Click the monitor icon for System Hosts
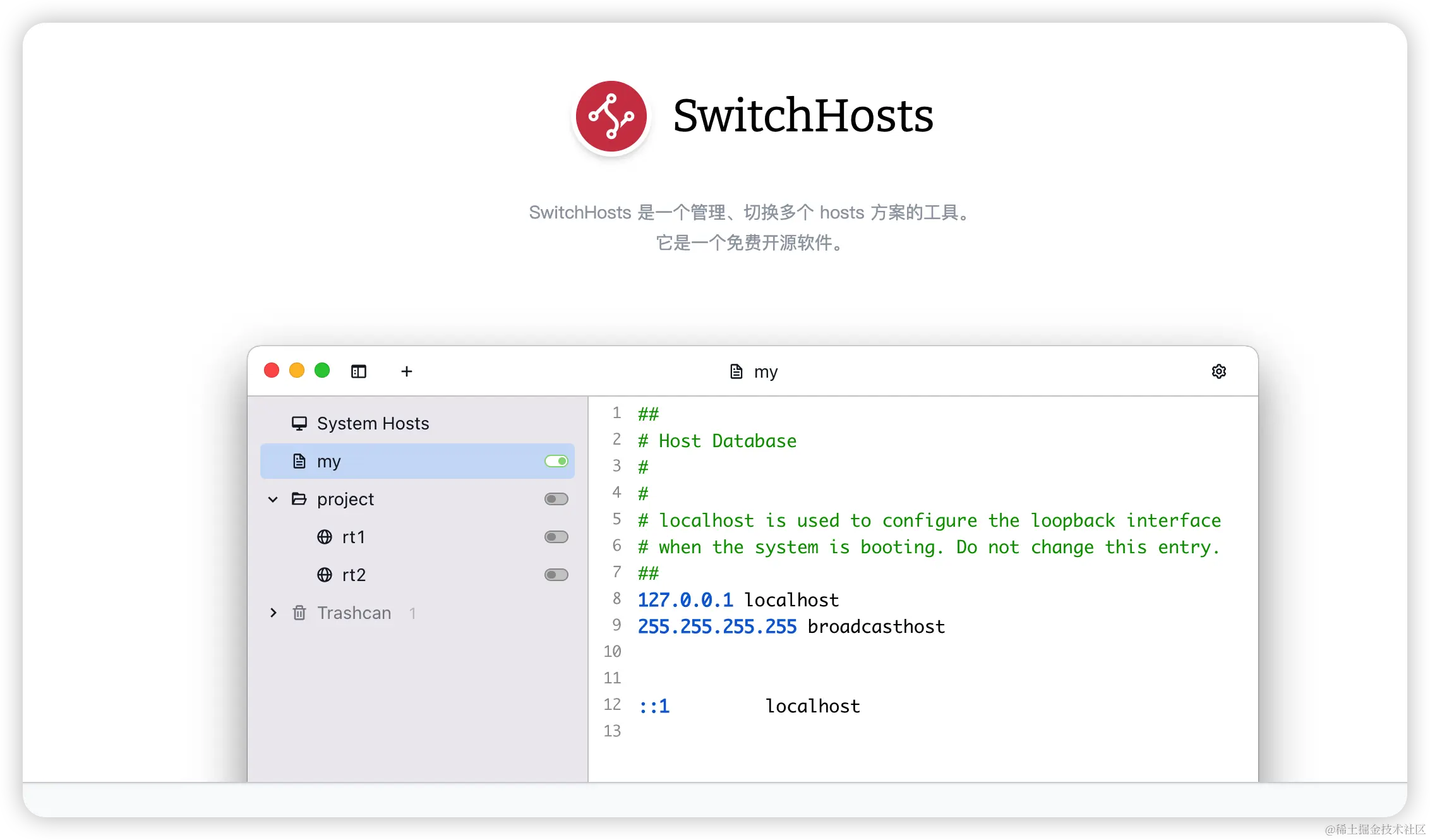1430x840 pixels. [x=299, y=423]
